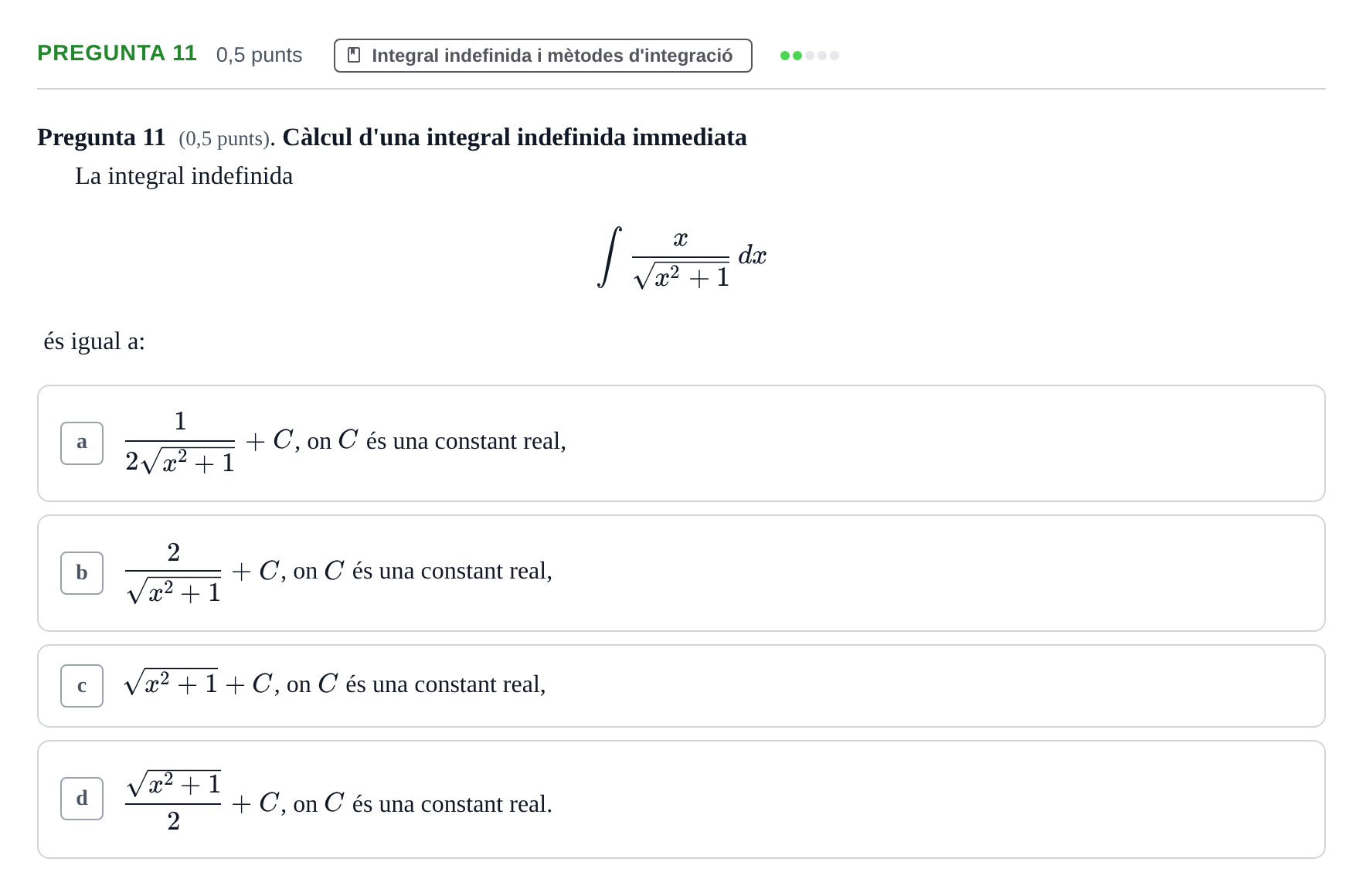Choose option √(x²+1) + C
Image resolution: width=1363 pixels, height=896 pixels.
pyautogui.click(x=681, y=686)
